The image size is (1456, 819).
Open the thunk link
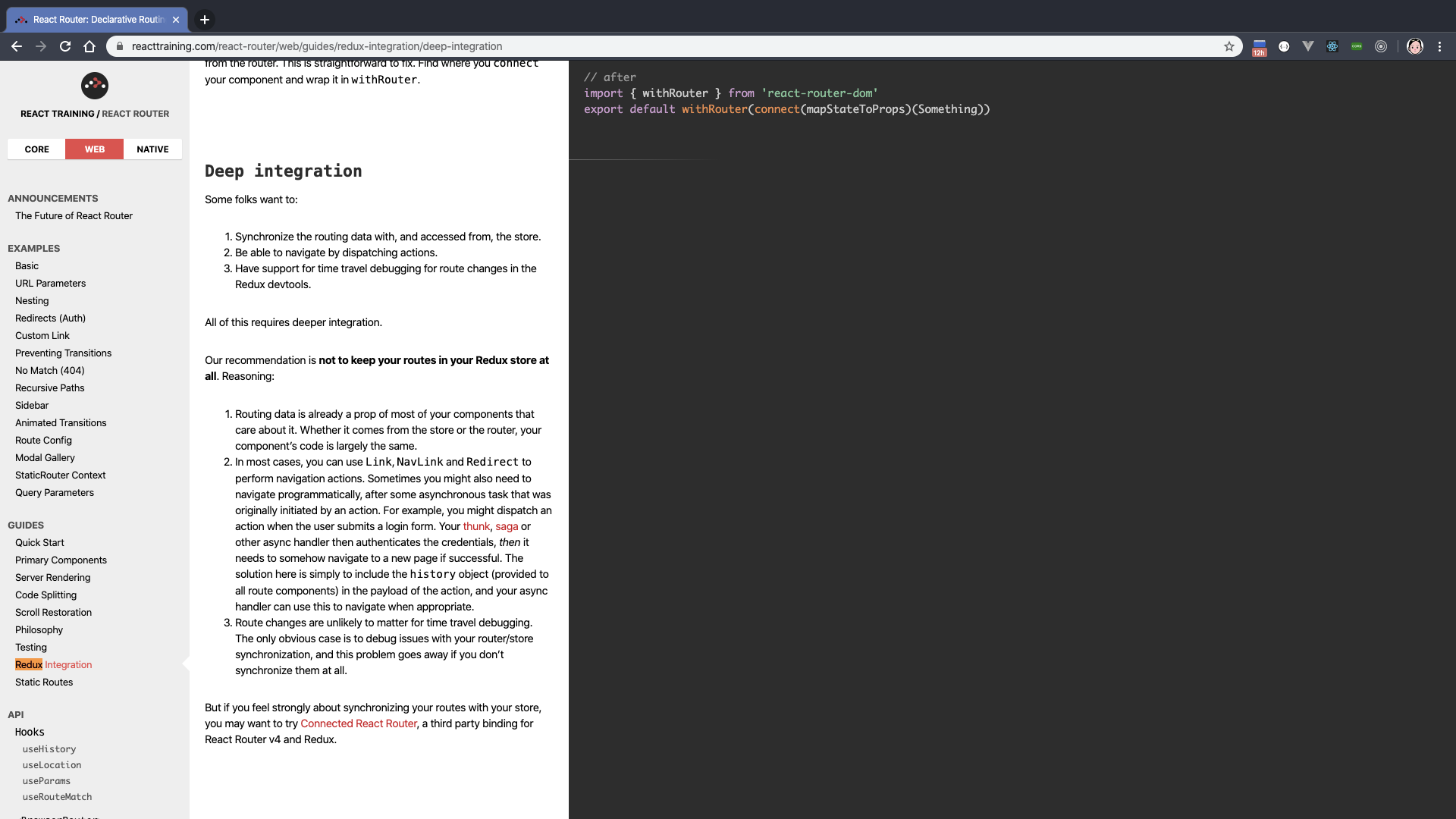476,526
